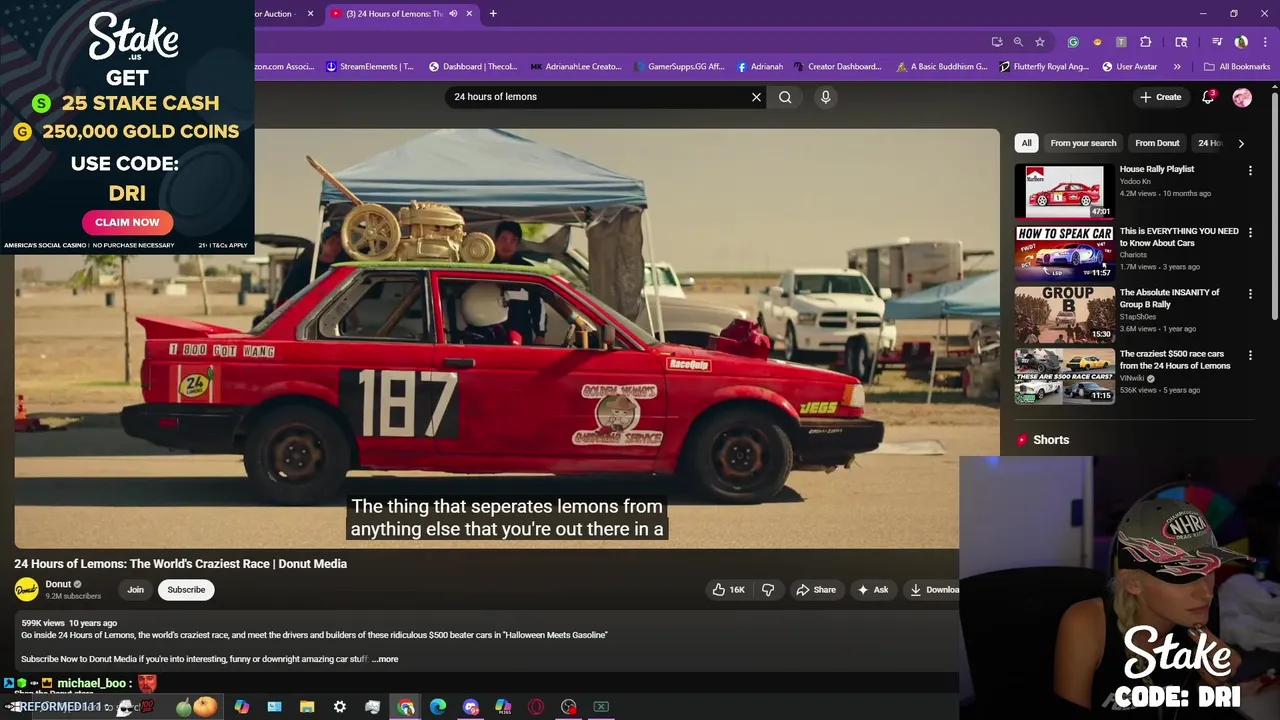Click the Create button
1280x720 pixels.
point(1160,97)
